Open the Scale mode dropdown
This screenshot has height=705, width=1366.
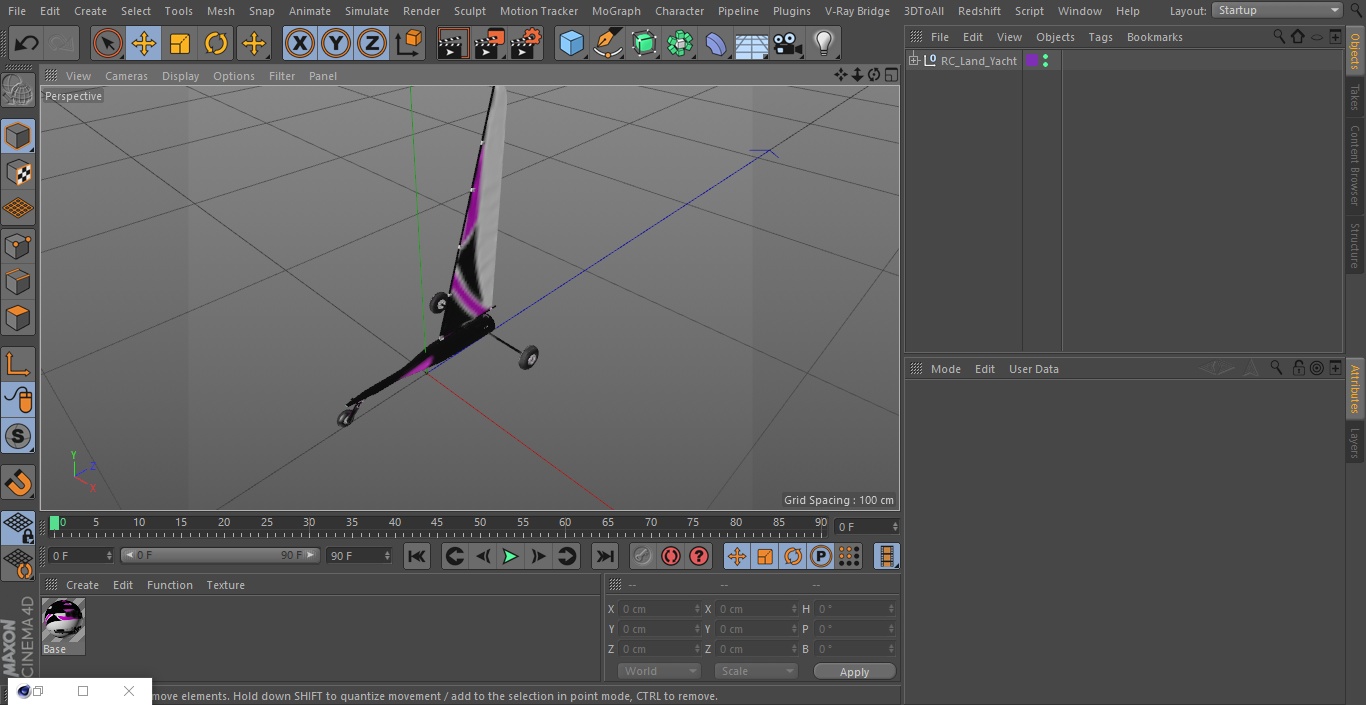coord(756,671)
